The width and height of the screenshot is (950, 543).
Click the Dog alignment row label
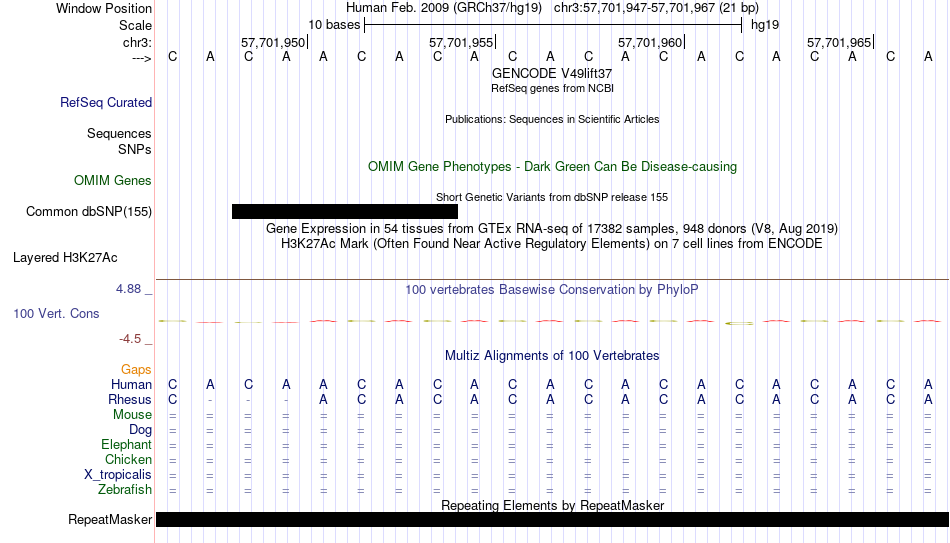pyautogui.click(x=140, y=430)
